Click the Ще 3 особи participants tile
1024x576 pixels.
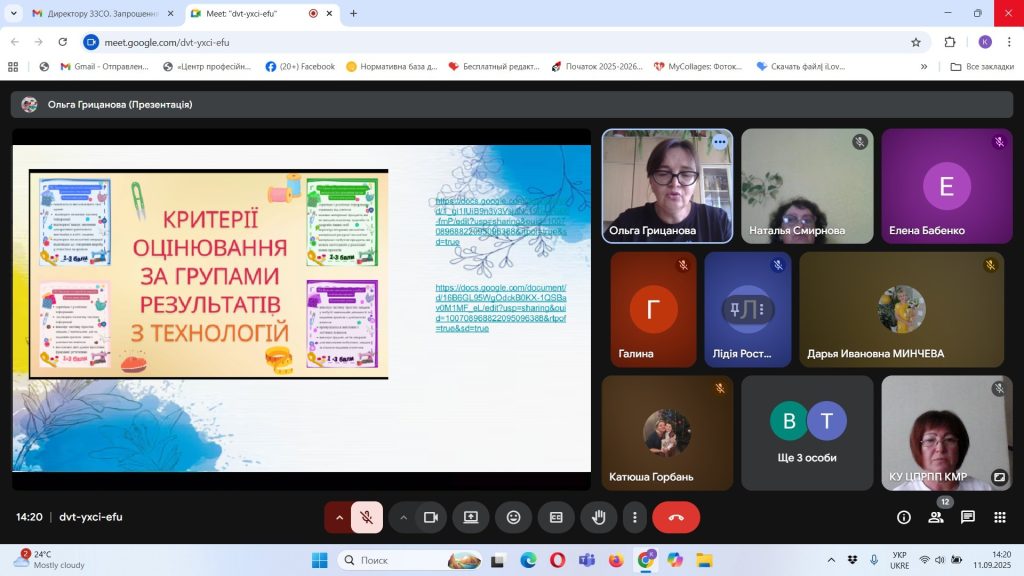[807, 432]
